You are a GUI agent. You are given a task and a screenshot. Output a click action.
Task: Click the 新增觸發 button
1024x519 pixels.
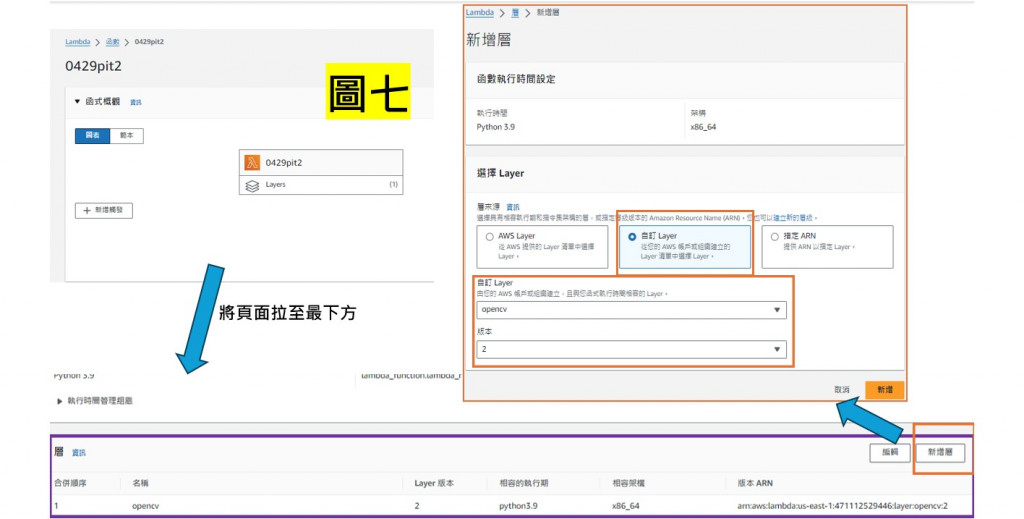click(104, 210)
